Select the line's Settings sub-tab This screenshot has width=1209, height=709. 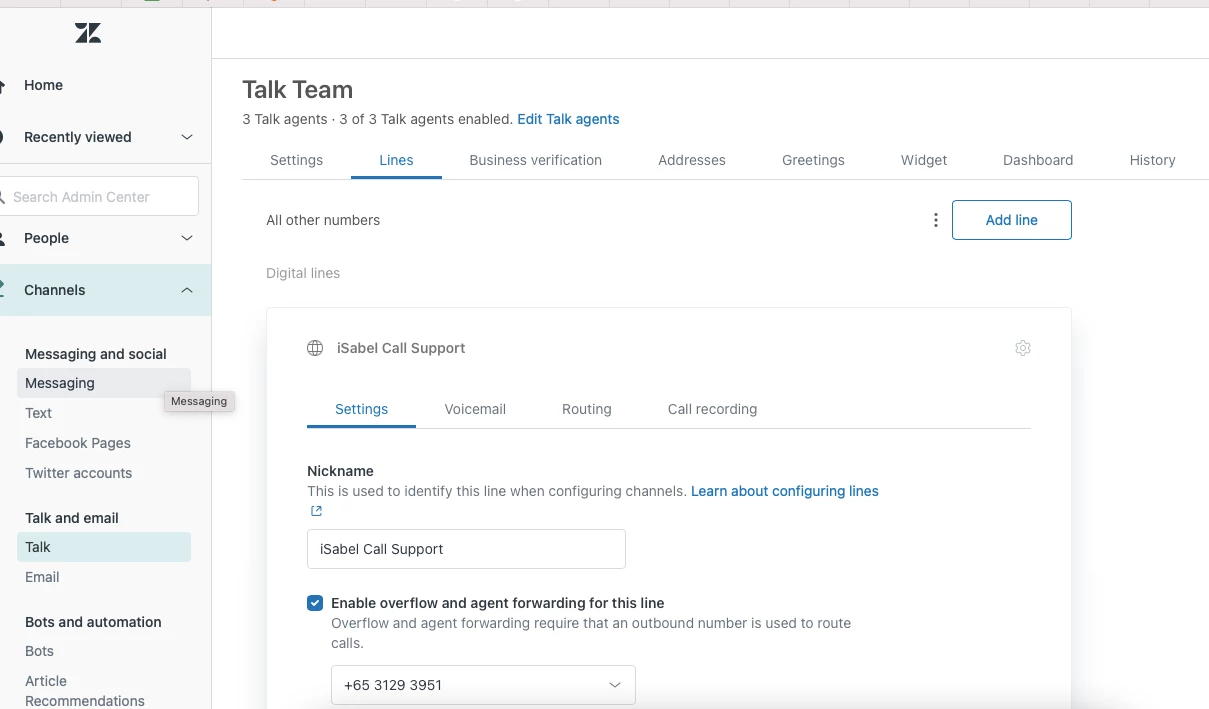tap(361, 409)
